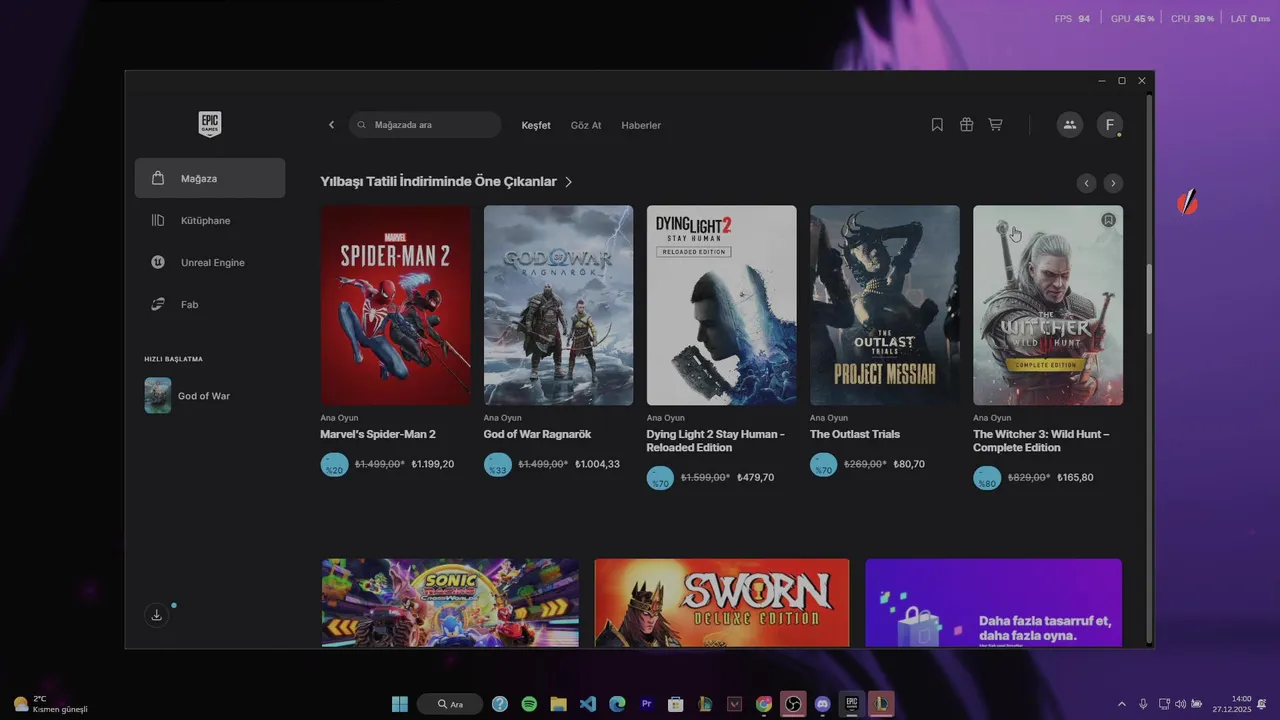Click the microphone tray icon
The width and height of the screenshot is (1280, 720).
click(x=1143, y=704)
